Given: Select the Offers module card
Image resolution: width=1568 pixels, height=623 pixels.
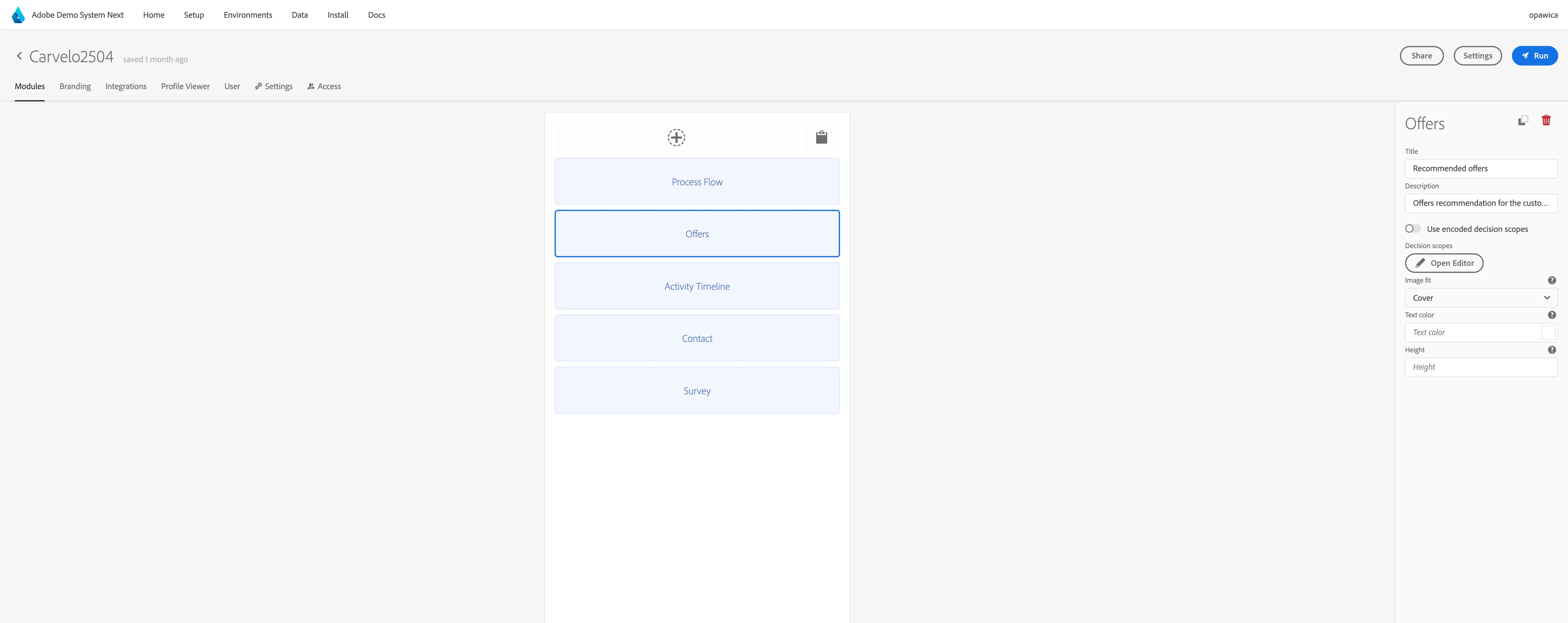Looking at the screenshot, I should [697, 234].
